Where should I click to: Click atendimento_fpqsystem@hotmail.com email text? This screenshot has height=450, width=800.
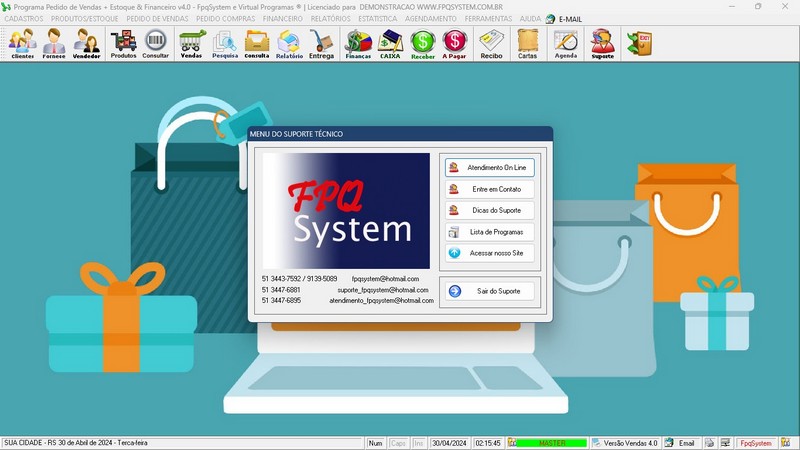pos(381,301)
